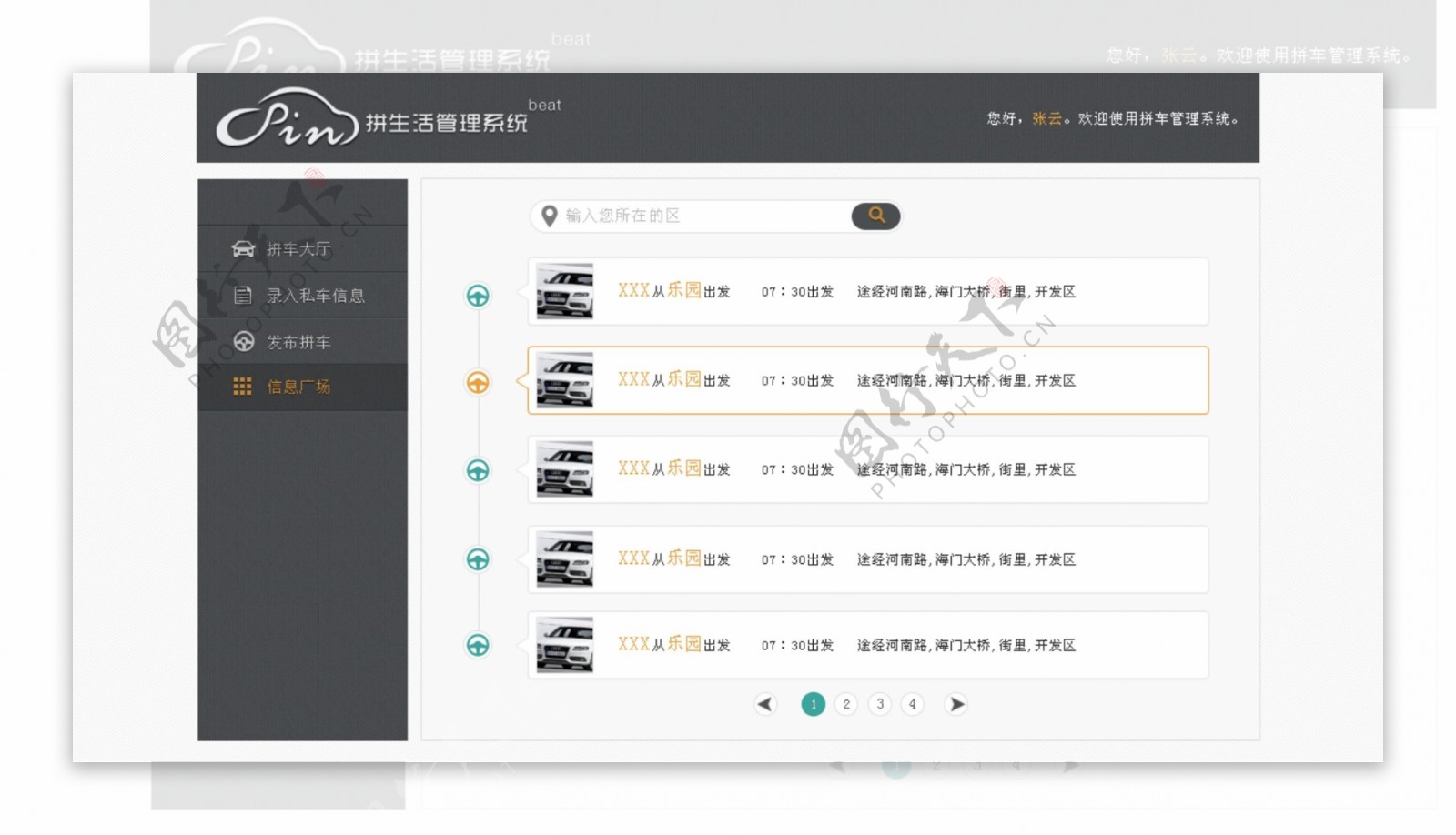Open 录入私车信息 in the sidebar
Screen dimensions: 1456x835
[x=302, y=295]
